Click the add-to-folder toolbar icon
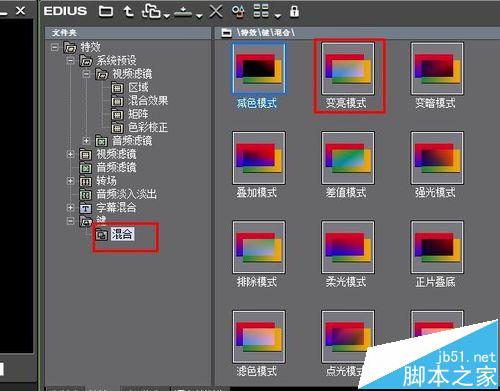Image resolution: width=500 pixels, height=391 pixels. coord(151,11)
